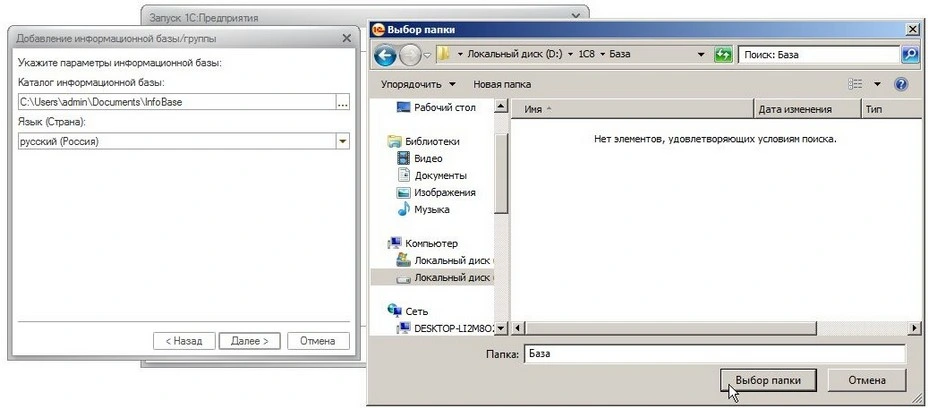Click the blue Back navigation arrow
The image size is (928, 408).
click(386, 54)
